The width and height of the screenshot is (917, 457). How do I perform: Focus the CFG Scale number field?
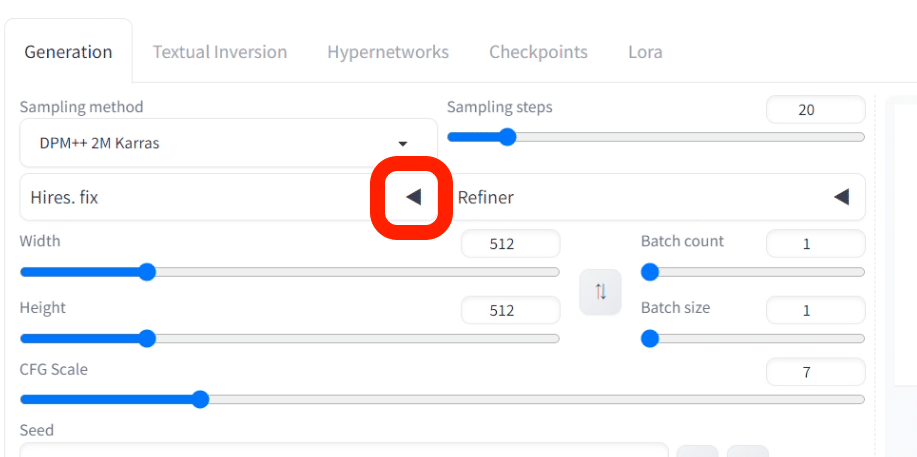815,373
